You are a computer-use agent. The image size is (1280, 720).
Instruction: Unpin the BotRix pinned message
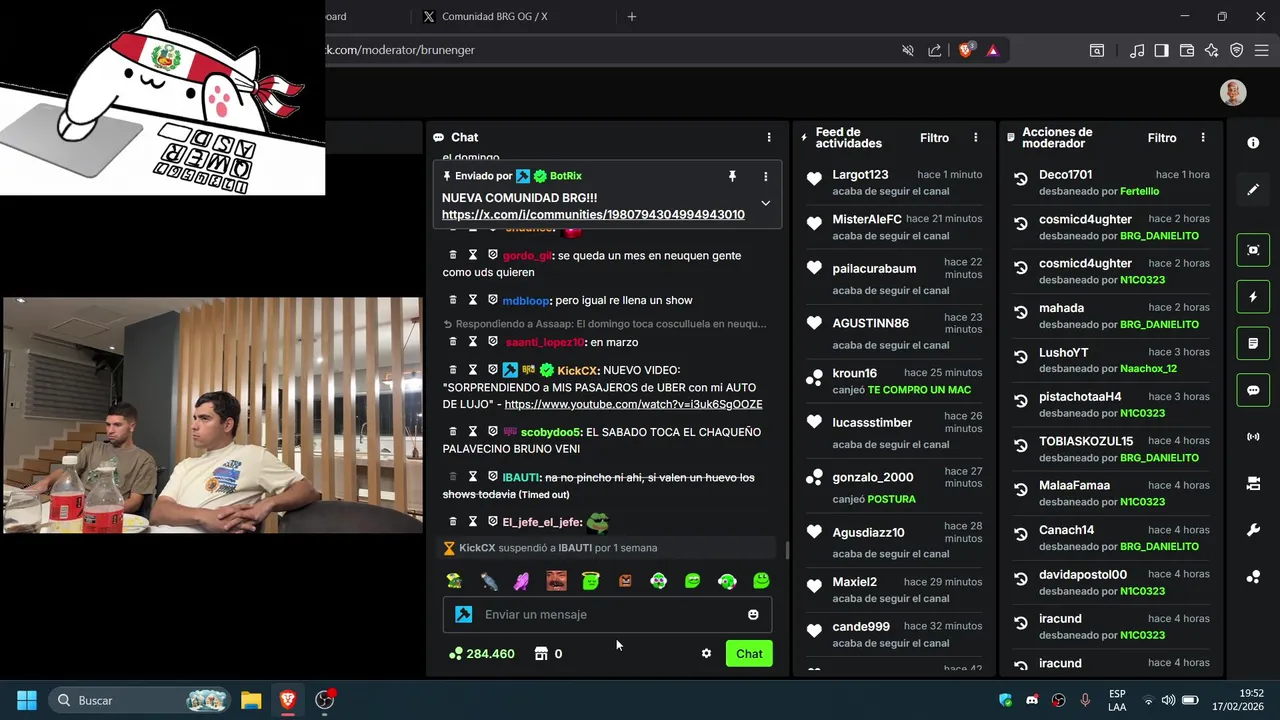pos(732,176)
